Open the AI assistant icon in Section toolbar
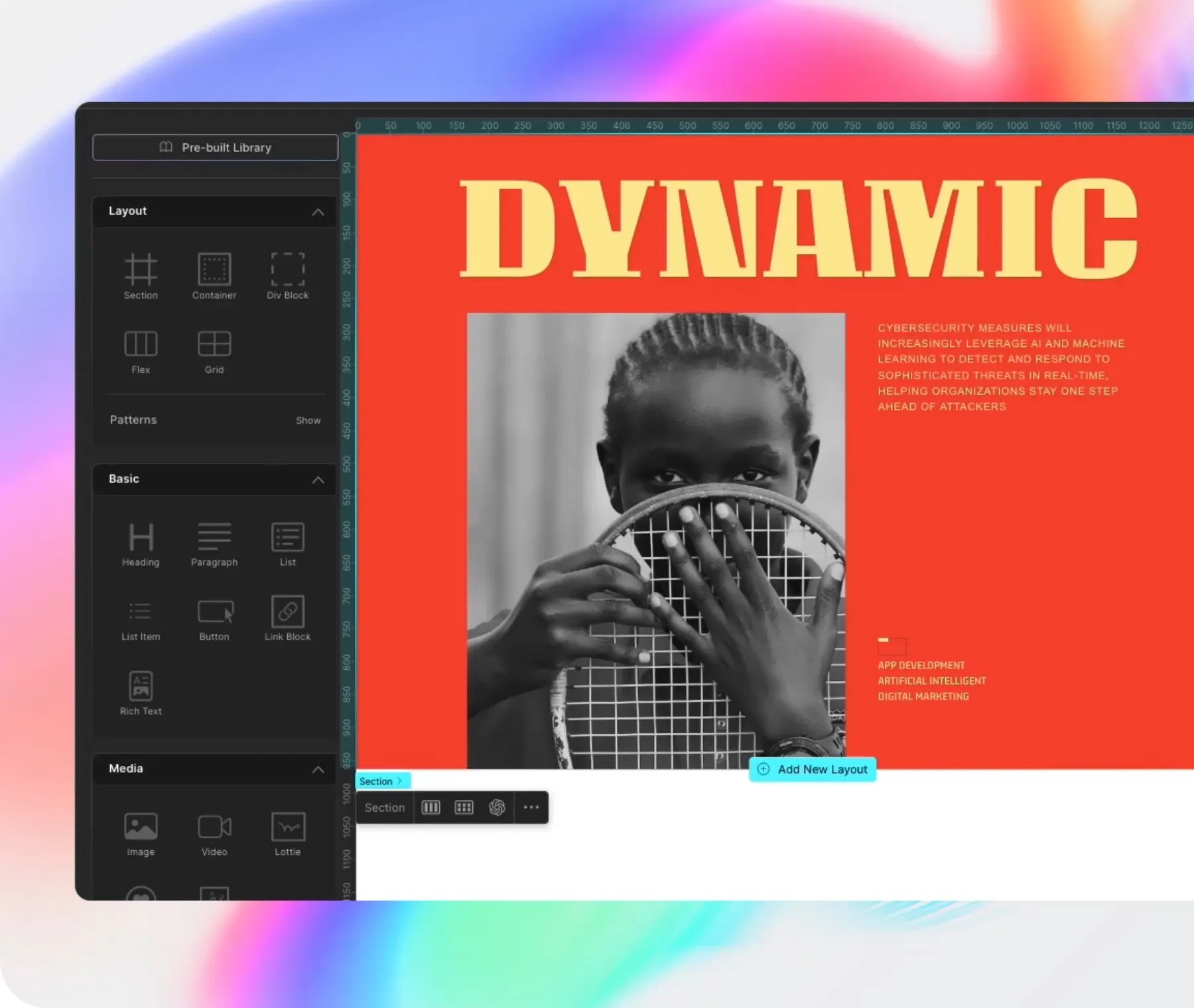1194x1008 pixels. [497, 807]
